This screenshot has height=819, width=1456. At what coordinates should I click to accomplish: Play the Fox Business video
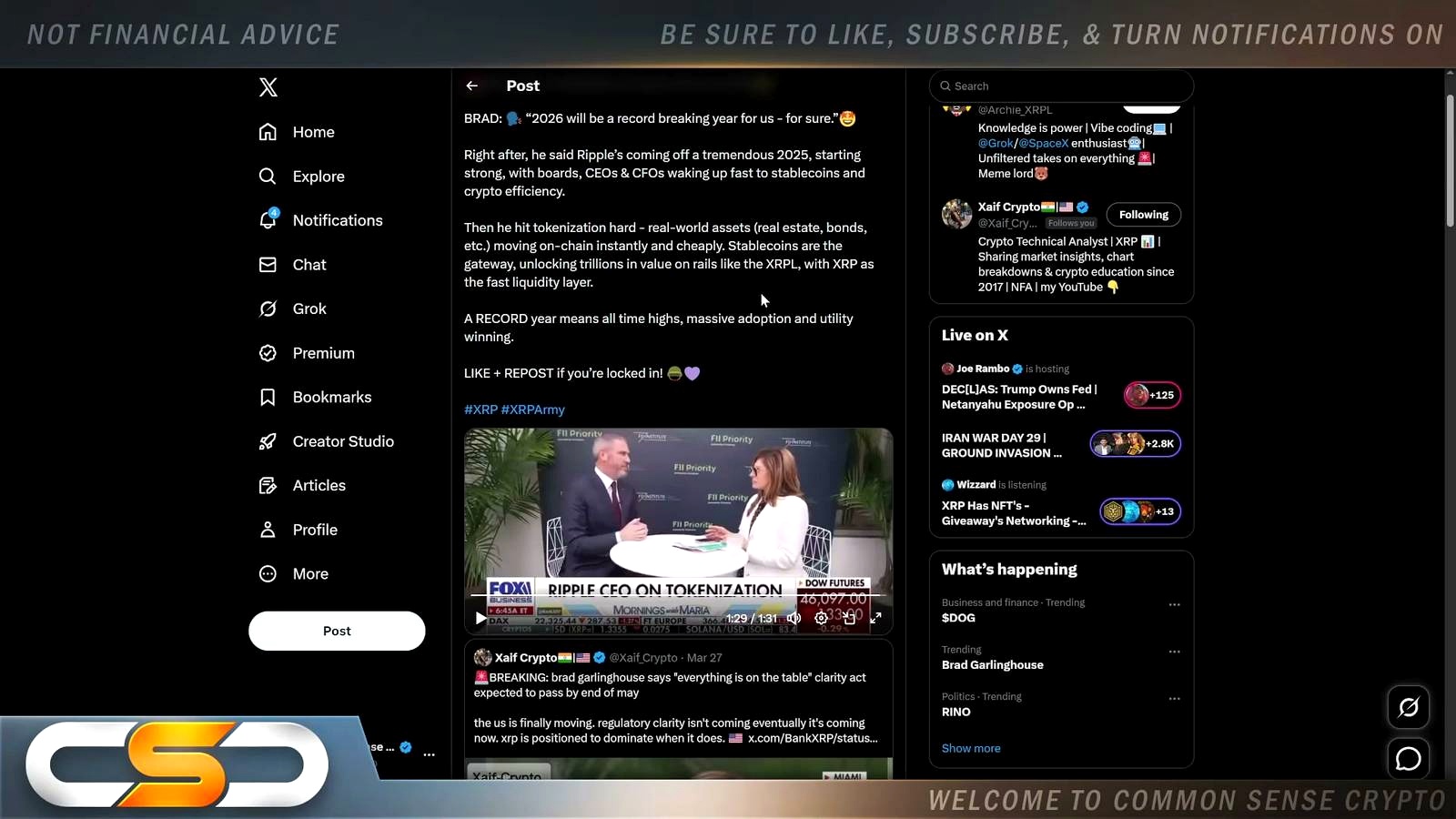coord(480,618)
